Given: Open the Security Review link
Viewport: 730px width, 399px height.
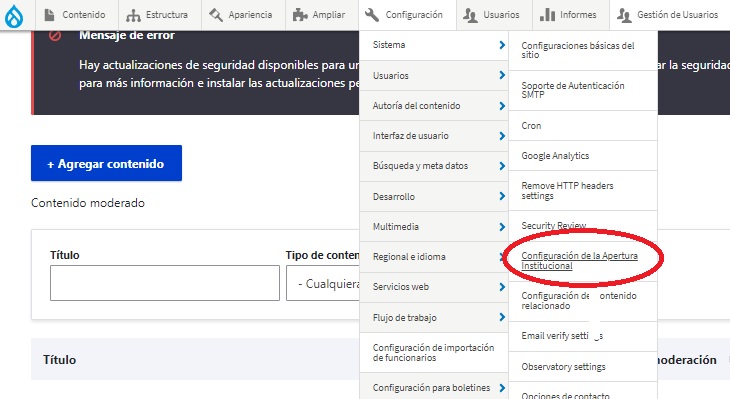Looking at the screenshot, I should click(x=554, y=225).
